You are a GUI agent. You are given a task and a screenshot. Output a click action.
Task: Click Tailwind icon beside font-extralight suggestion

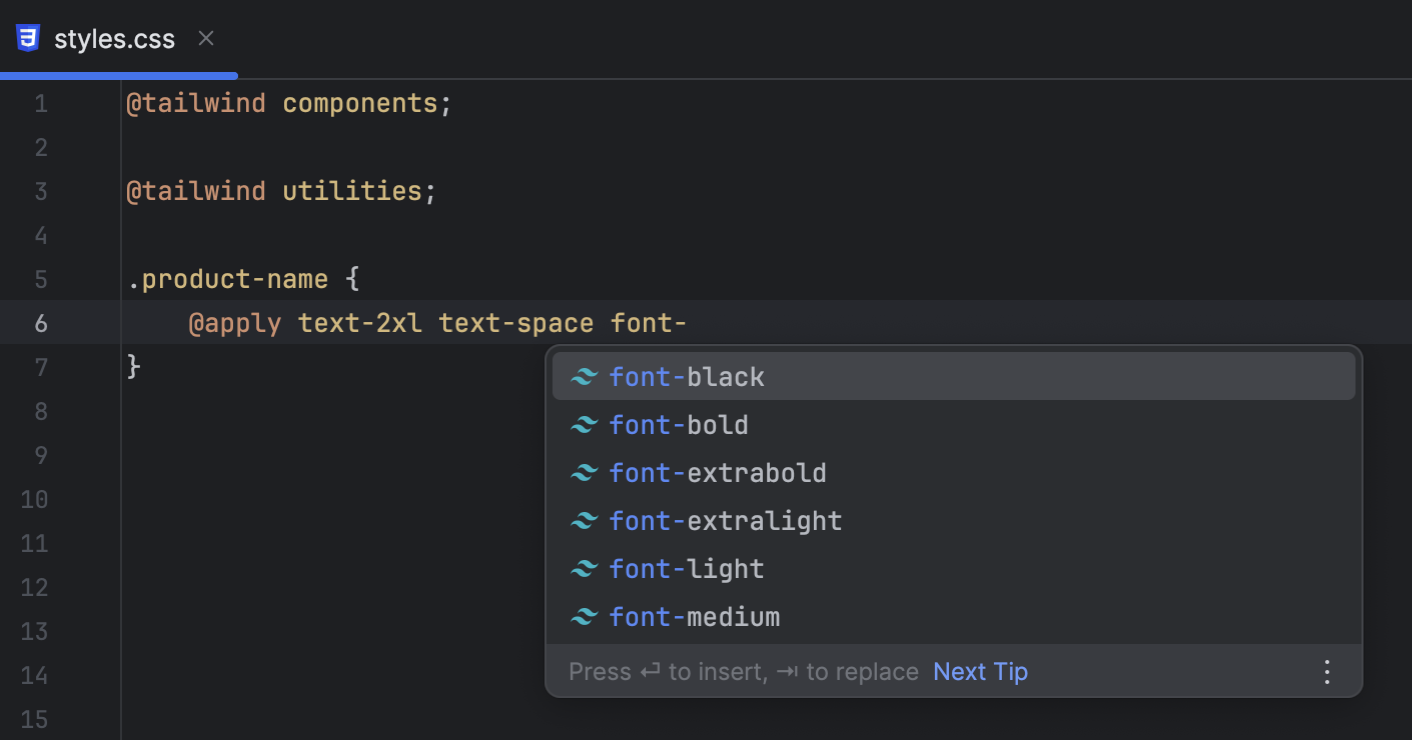pos(584,521)
